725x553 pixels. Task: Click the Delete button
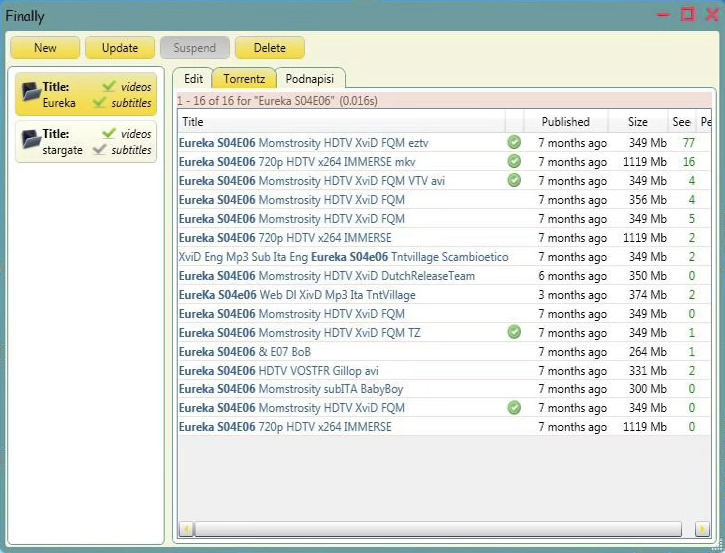[270, 48]
